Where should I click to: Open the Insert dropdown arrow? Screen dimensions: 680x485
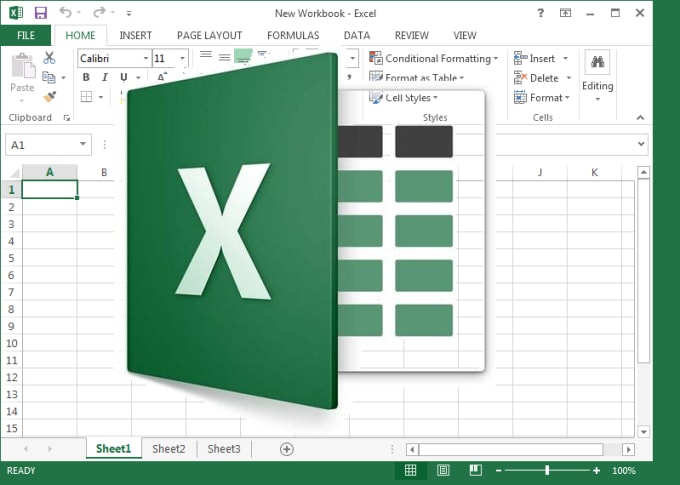click(x=566, y=59)
